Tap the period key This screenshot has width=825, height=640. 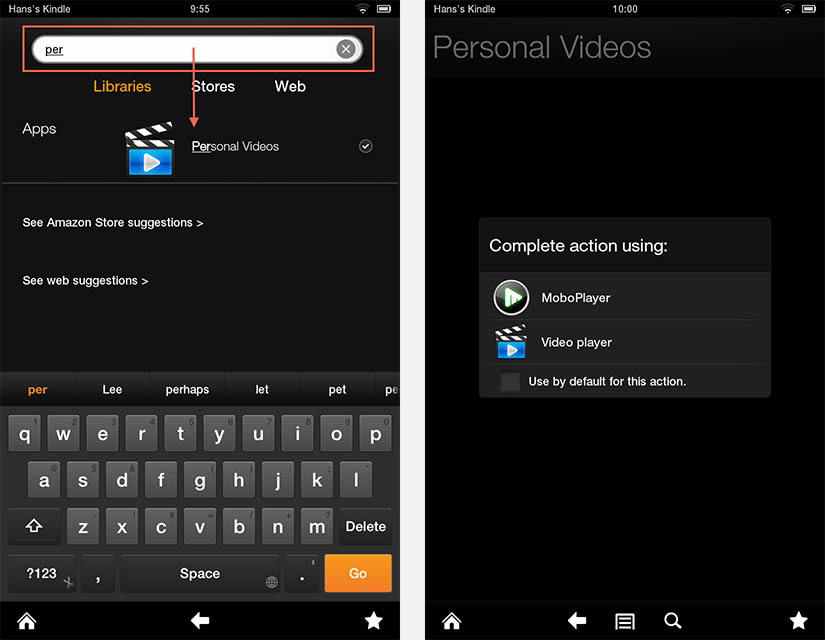pyautogui.click(x=302, y=573)
